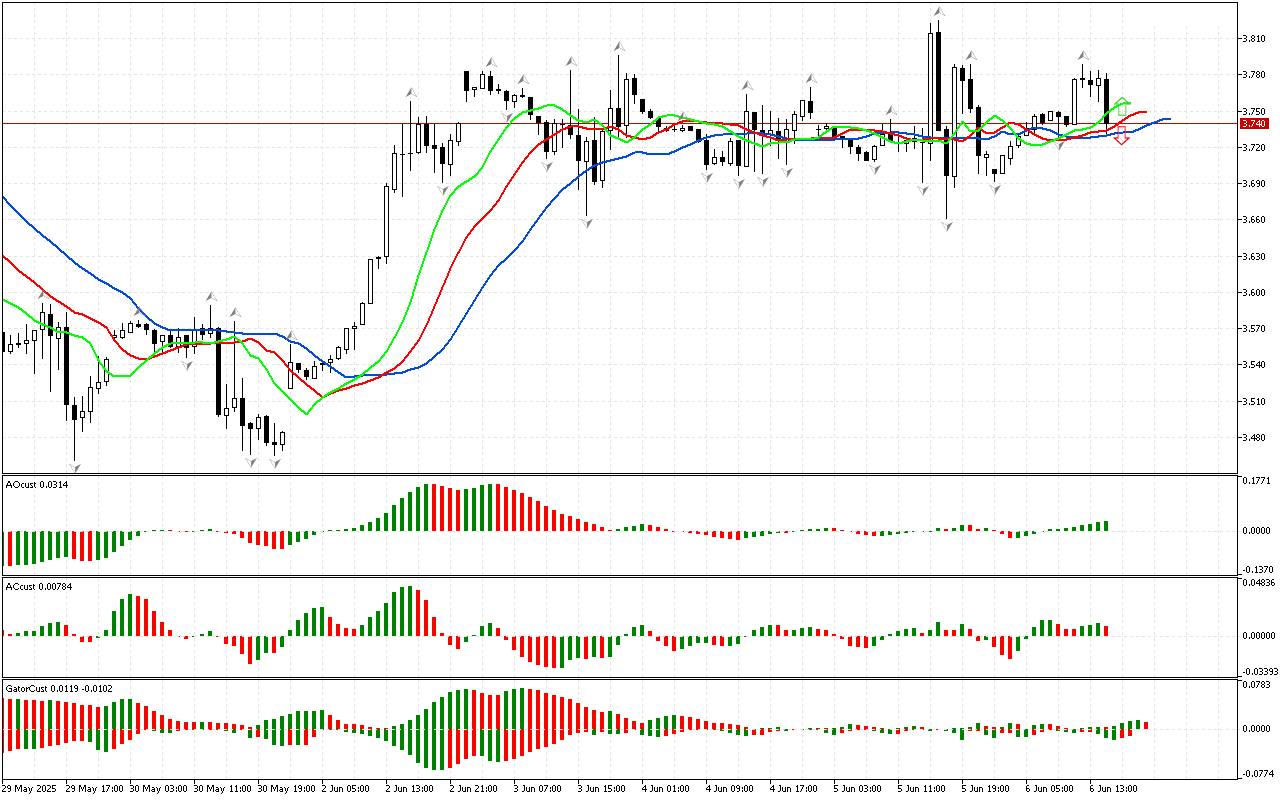The image size is (1280, 800).
Task: Click the 3.480 price scale label
Action: tap(1254, 438)
